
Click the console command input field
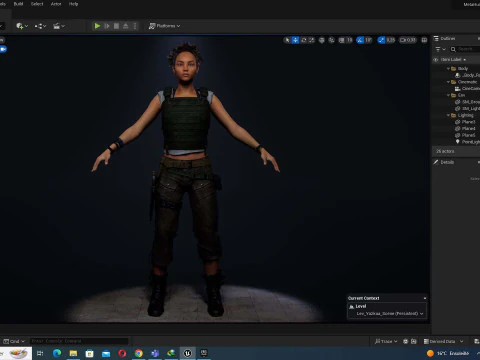79,341
